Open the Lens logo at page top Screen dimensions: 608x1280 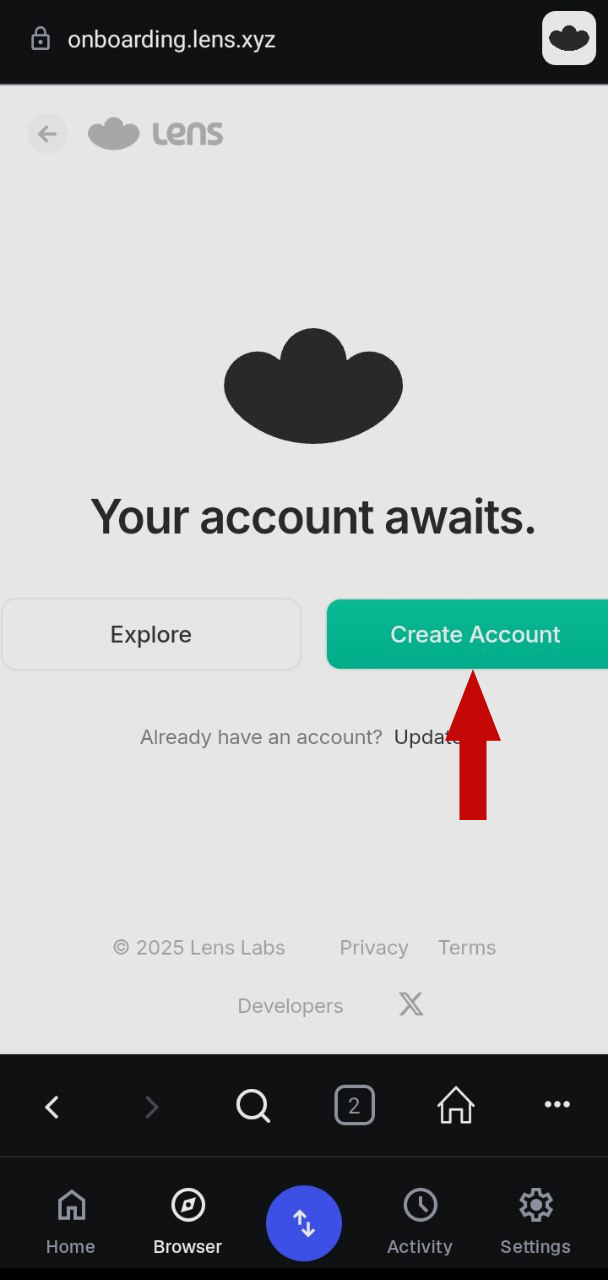pyautogui.click(x=155, y=134)
